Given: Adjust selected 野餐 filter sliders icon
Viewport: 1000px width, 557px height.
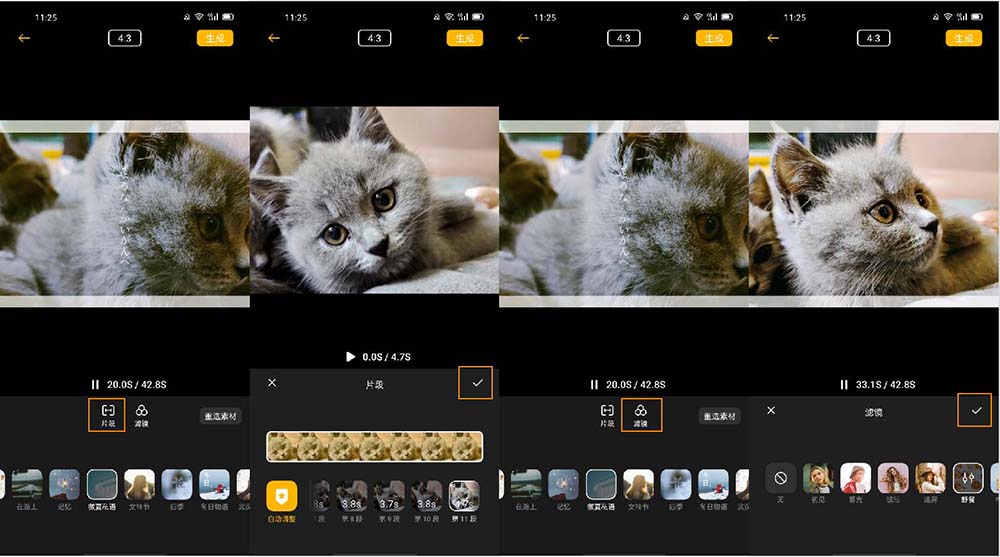Looking at the screenshot, I should pyautogui.click(x=968, y=478).
